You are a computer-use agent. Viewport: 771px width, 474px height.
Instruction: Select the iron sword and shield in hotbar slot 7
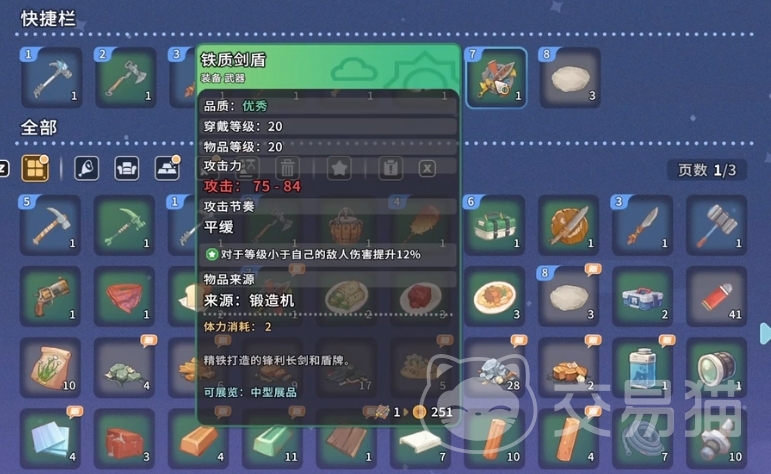pos(496,78)
